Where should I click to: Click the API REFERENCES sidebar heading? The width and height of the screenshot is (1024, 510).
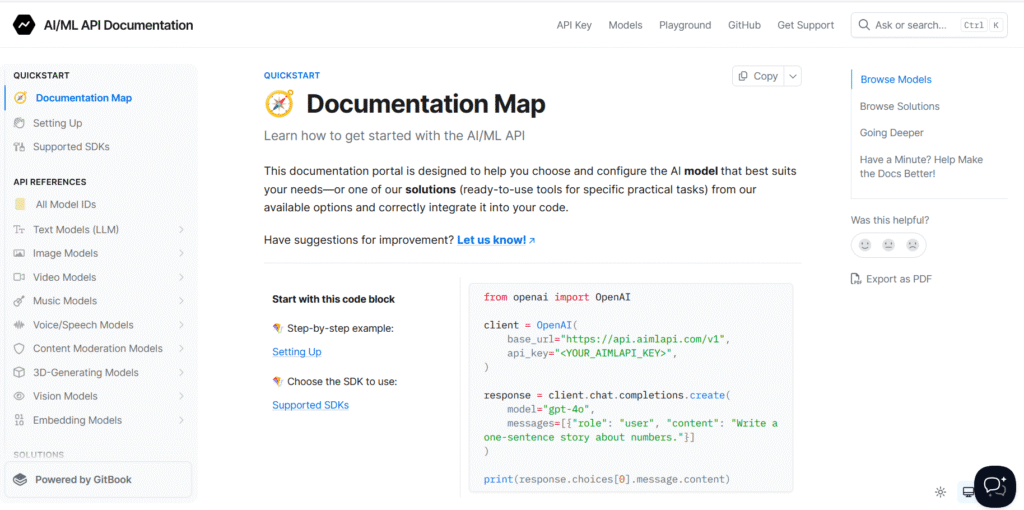point(50,182)
